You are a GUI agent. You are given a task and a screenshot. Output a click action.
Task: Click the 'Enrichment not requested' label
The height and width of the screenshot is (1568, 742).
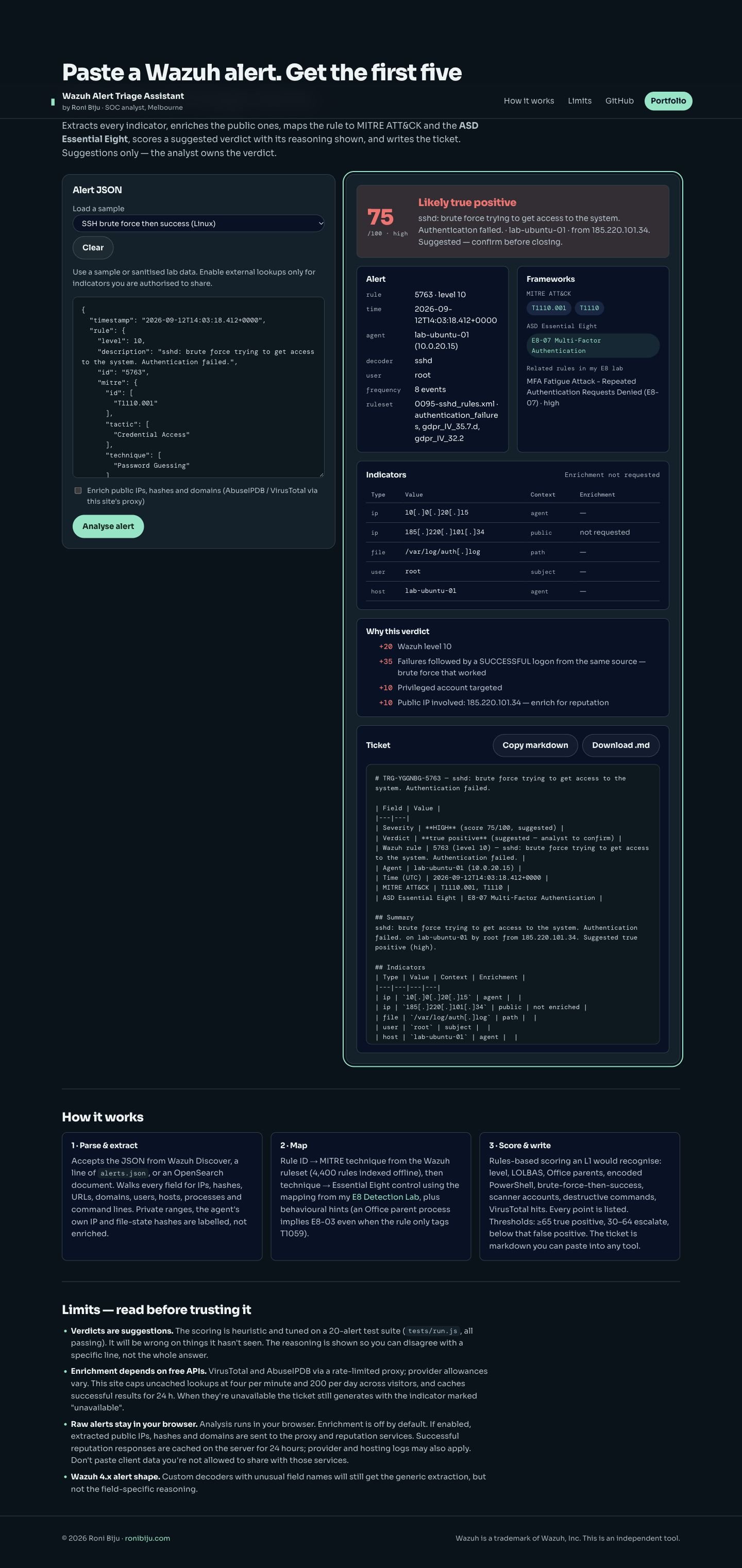(x=612, y=475)
